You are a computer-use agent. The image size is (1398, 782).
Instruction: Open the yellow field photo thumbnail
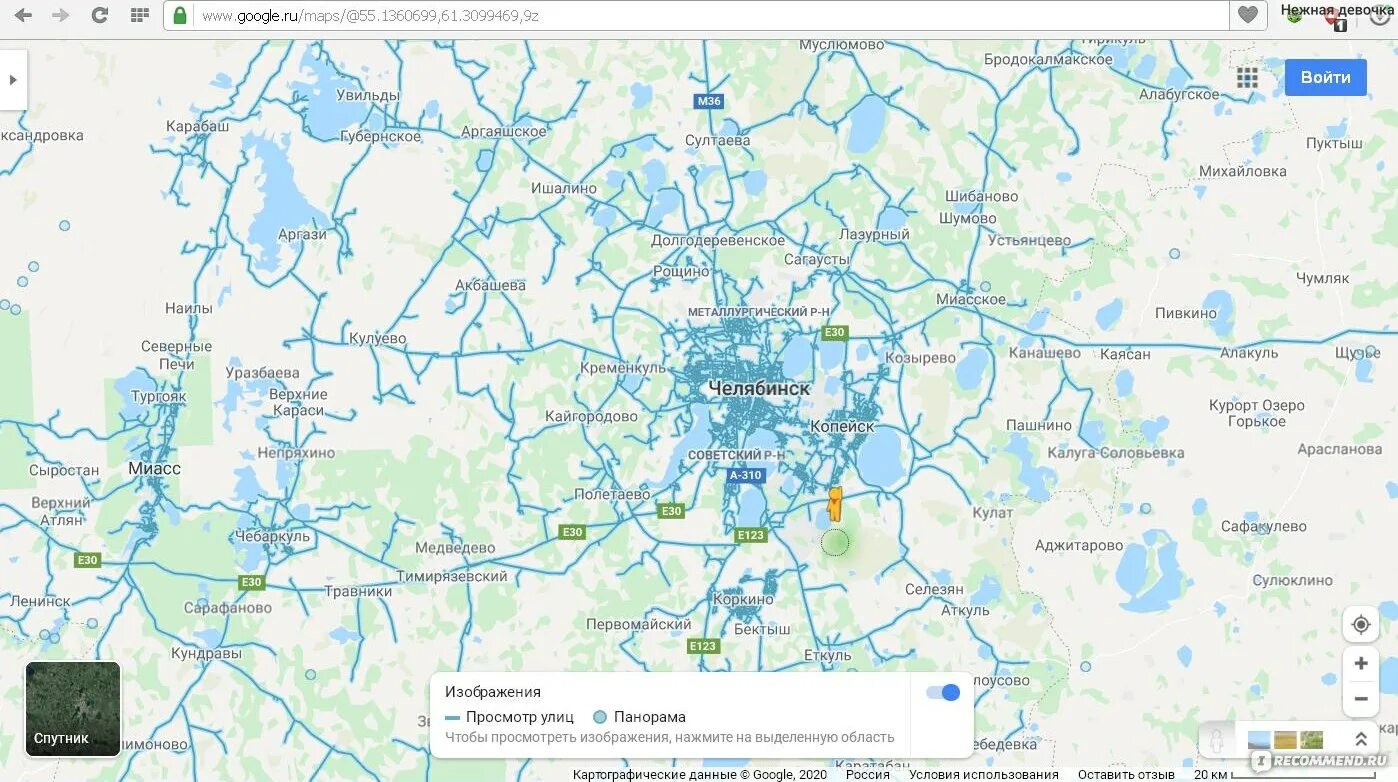point(1285,740)
